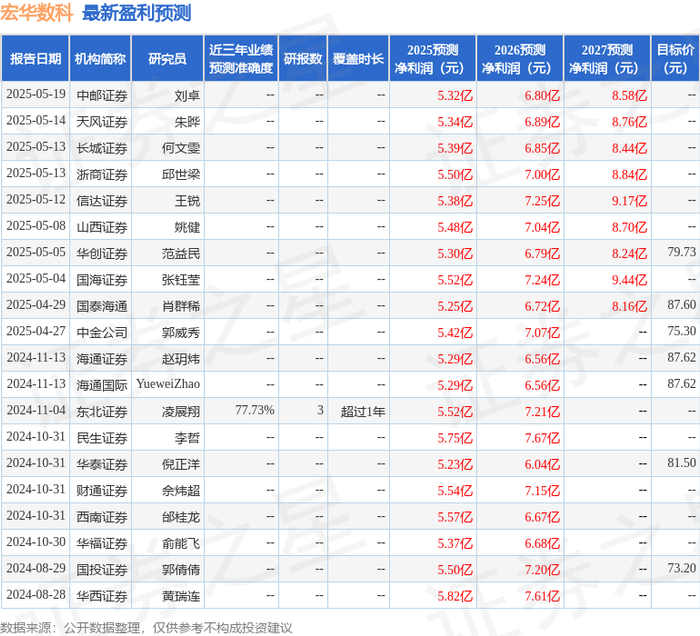Click the 机构简称 column header

pyautogui.click(x=100, y=58)
